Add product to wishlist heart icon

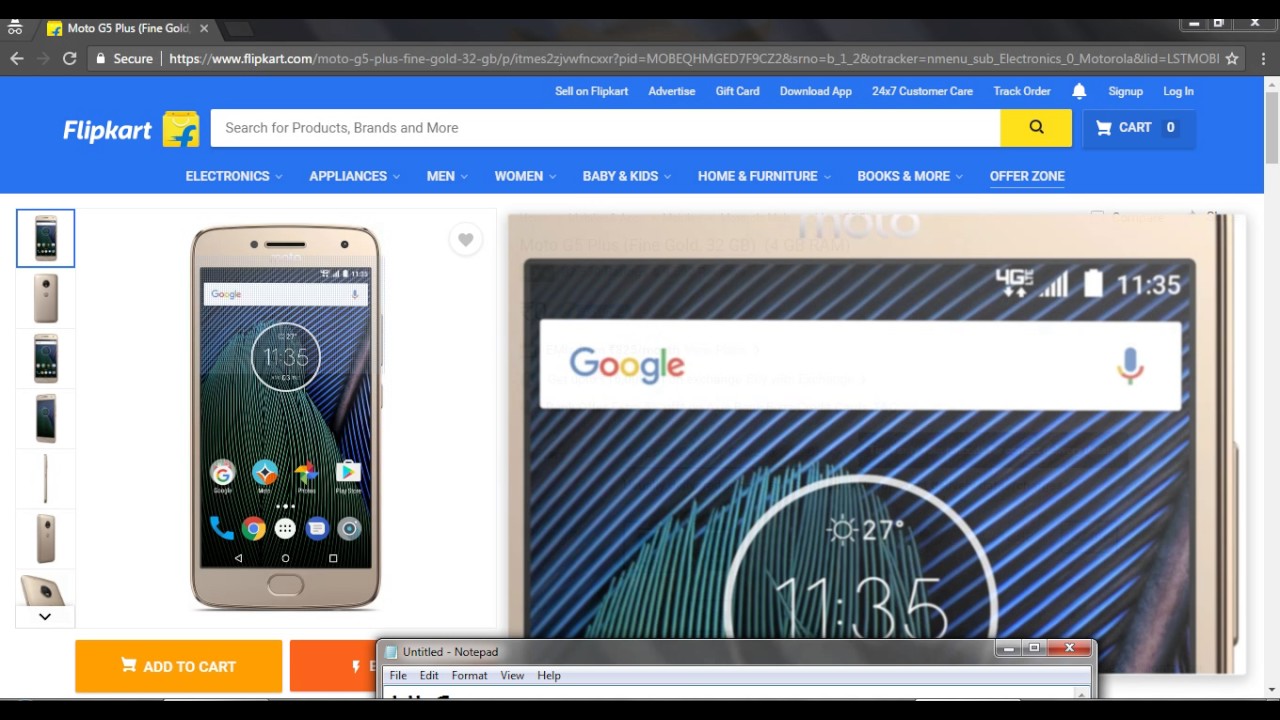point(465,240)
